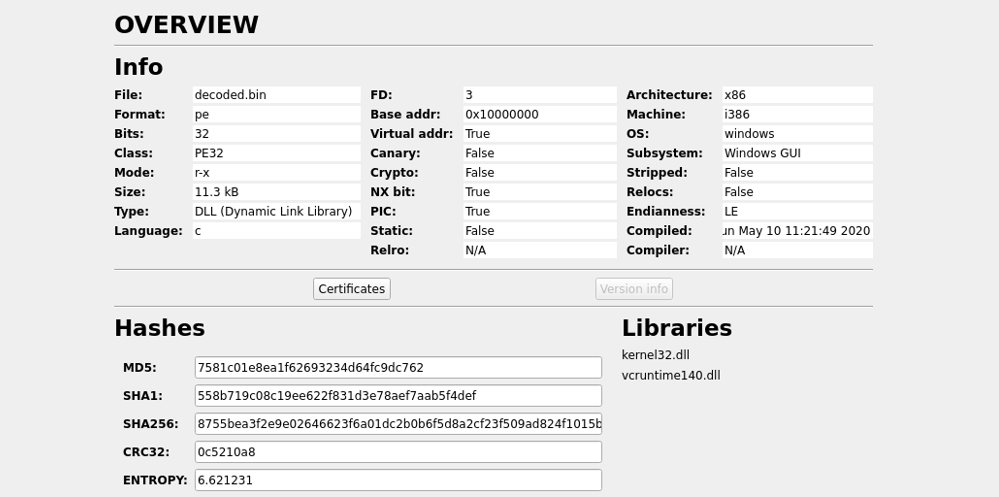Select the Architecture value x86

(797, 95)
